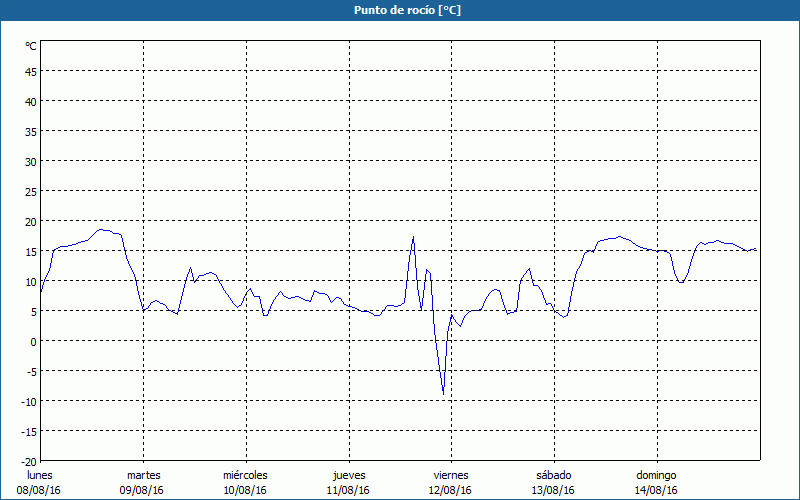Viewport: 800px width, 500px height.
Task: Click the sharp blue peak before viernes
Action: click(x=413, y=238)
